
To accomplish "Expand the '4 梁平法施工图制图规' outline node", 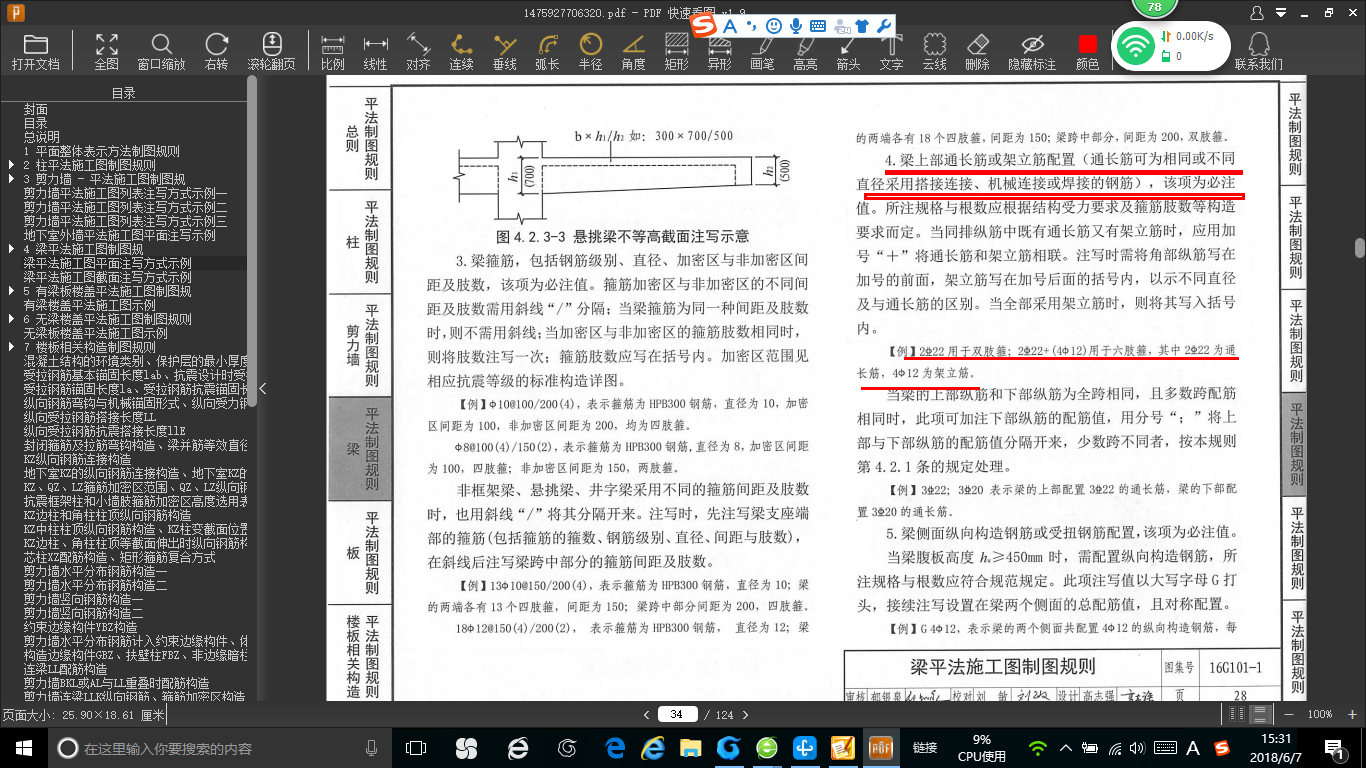I will tap(10, 249).
